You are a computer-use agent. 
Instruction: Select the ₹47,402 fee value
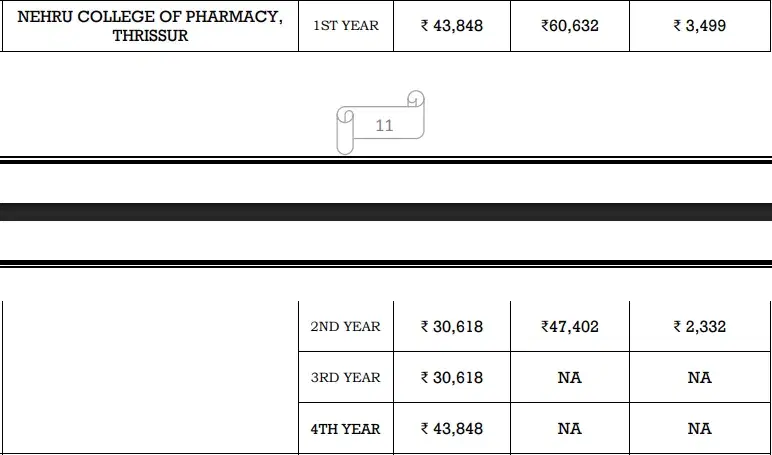click(570, 327)
